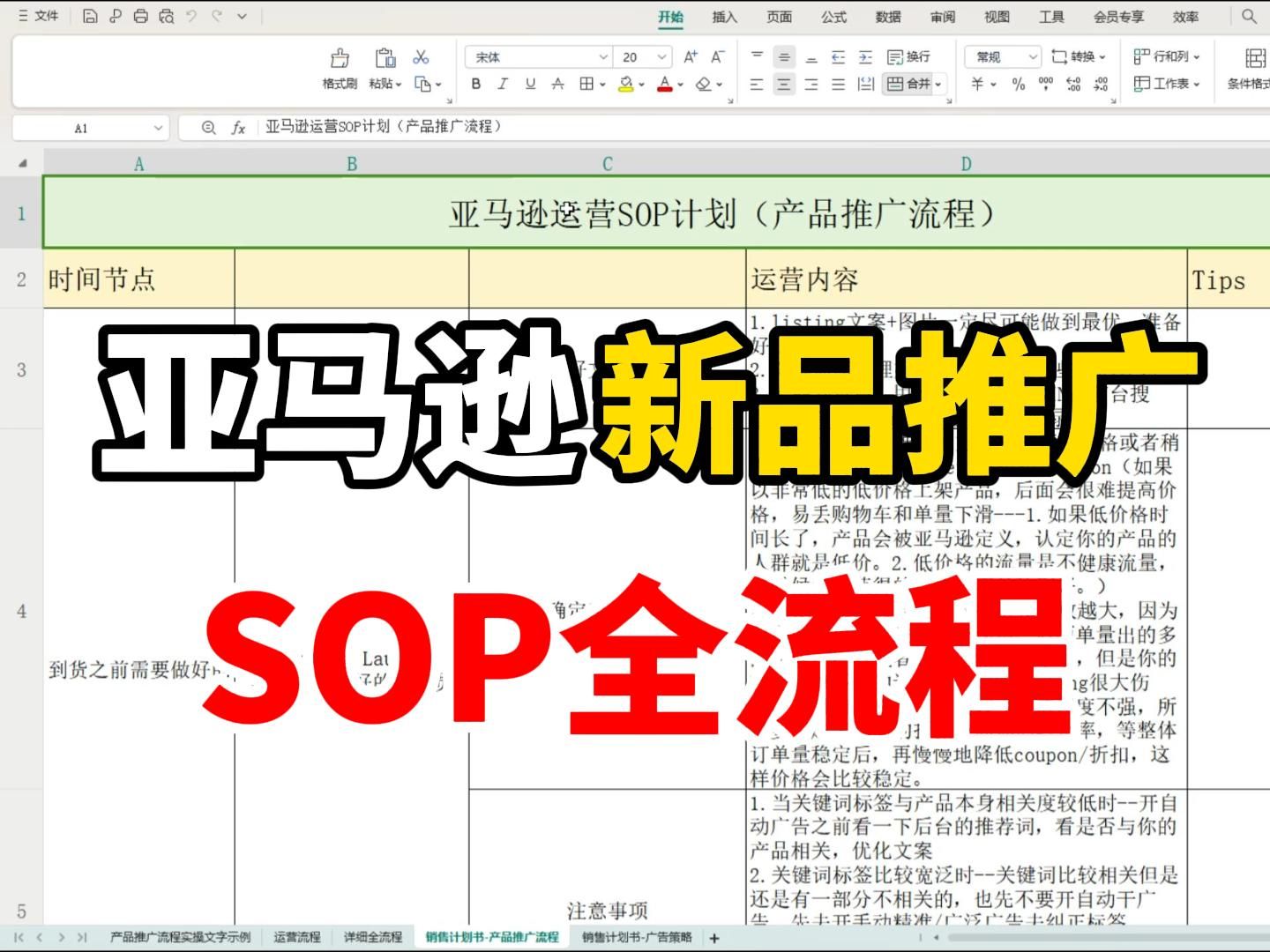Decrease font size with A- icon
1270x952 pixels.
click(x=718, y=57)
